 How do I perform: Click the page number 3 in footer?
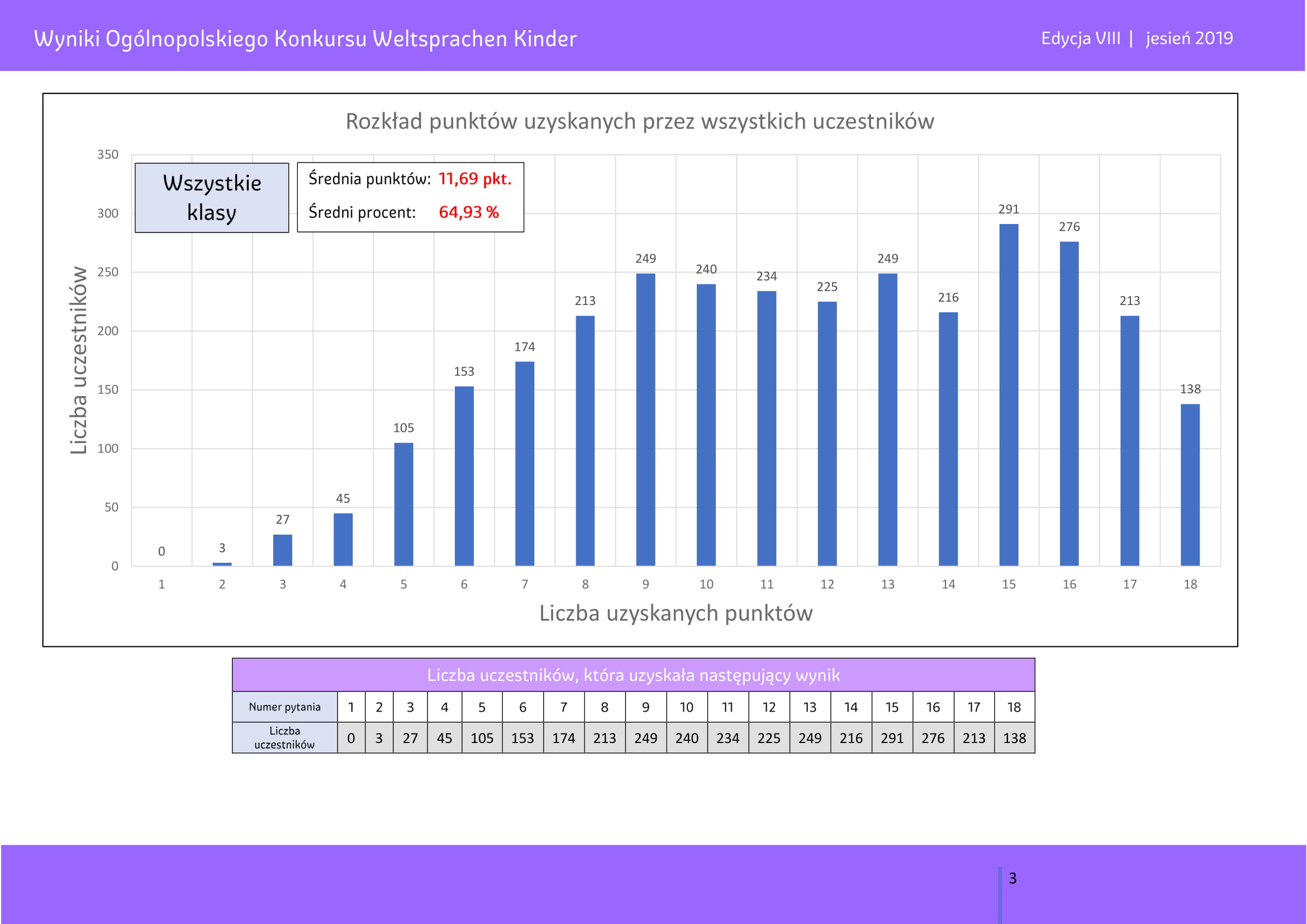click(x=1013, y=878)
